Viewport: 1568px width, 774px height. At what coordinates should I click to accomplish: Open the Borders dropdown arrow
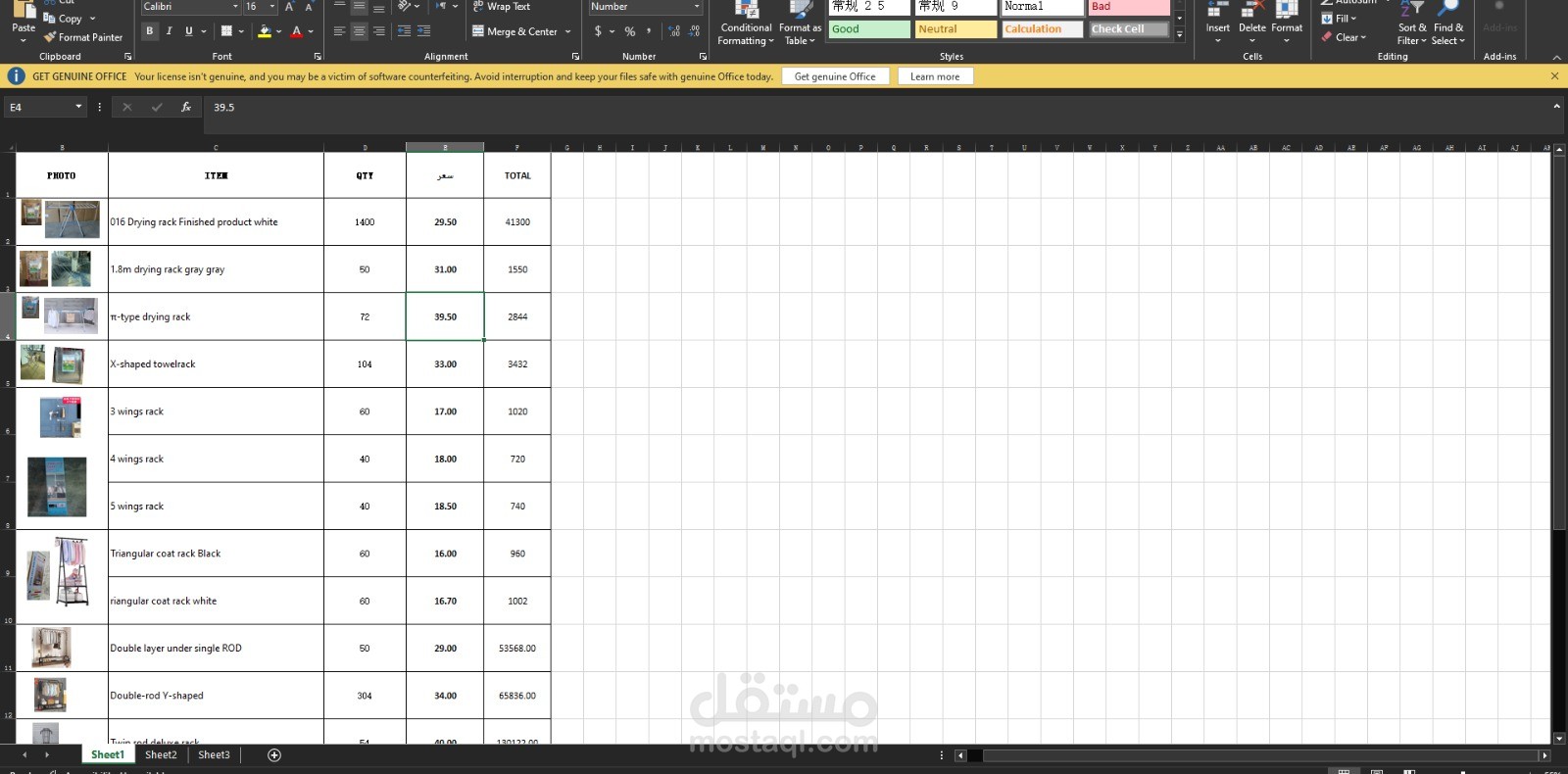tap(241, 31)
